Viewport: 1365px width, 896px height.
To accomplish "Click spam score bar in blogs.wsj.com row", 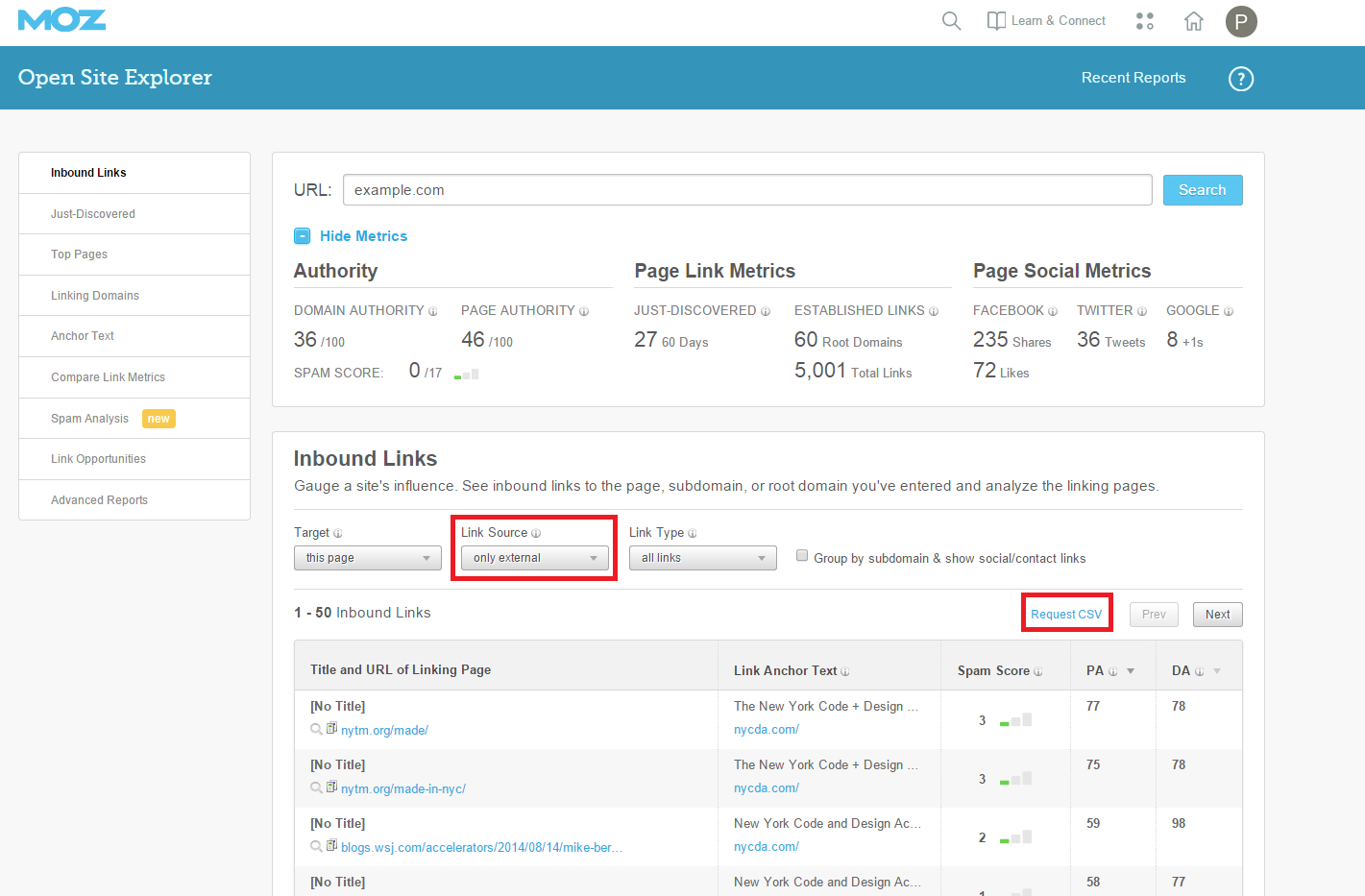I will 1015,837.
